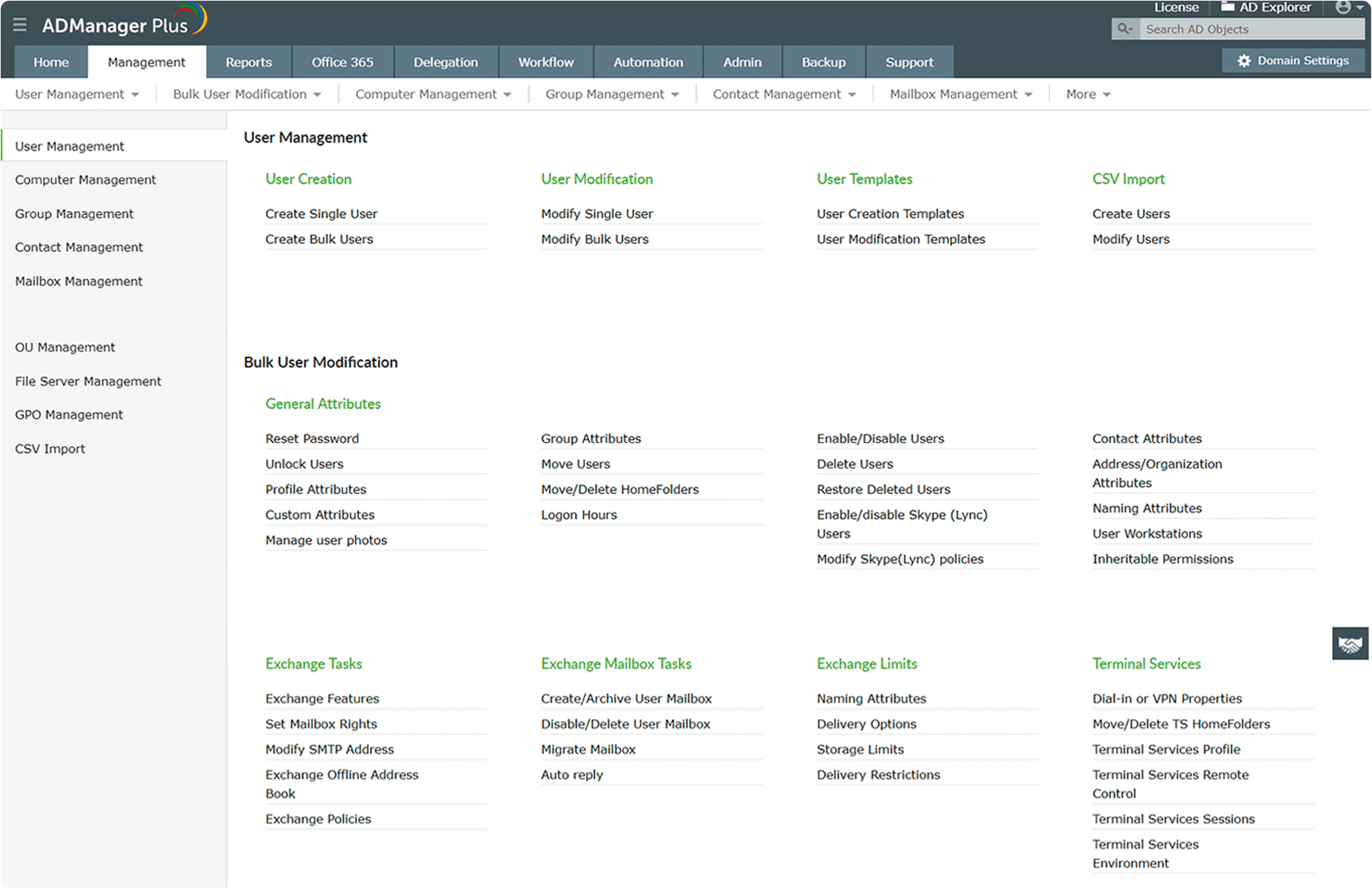Expand the Contact Management dropdown
Screen dimensions: 1372x888
(x=784, y=94)
